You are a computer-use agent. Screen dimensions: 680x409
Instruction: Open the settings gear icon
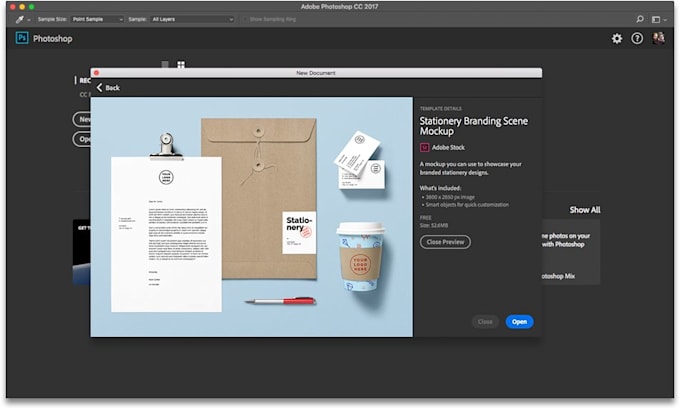click(617, 39)
